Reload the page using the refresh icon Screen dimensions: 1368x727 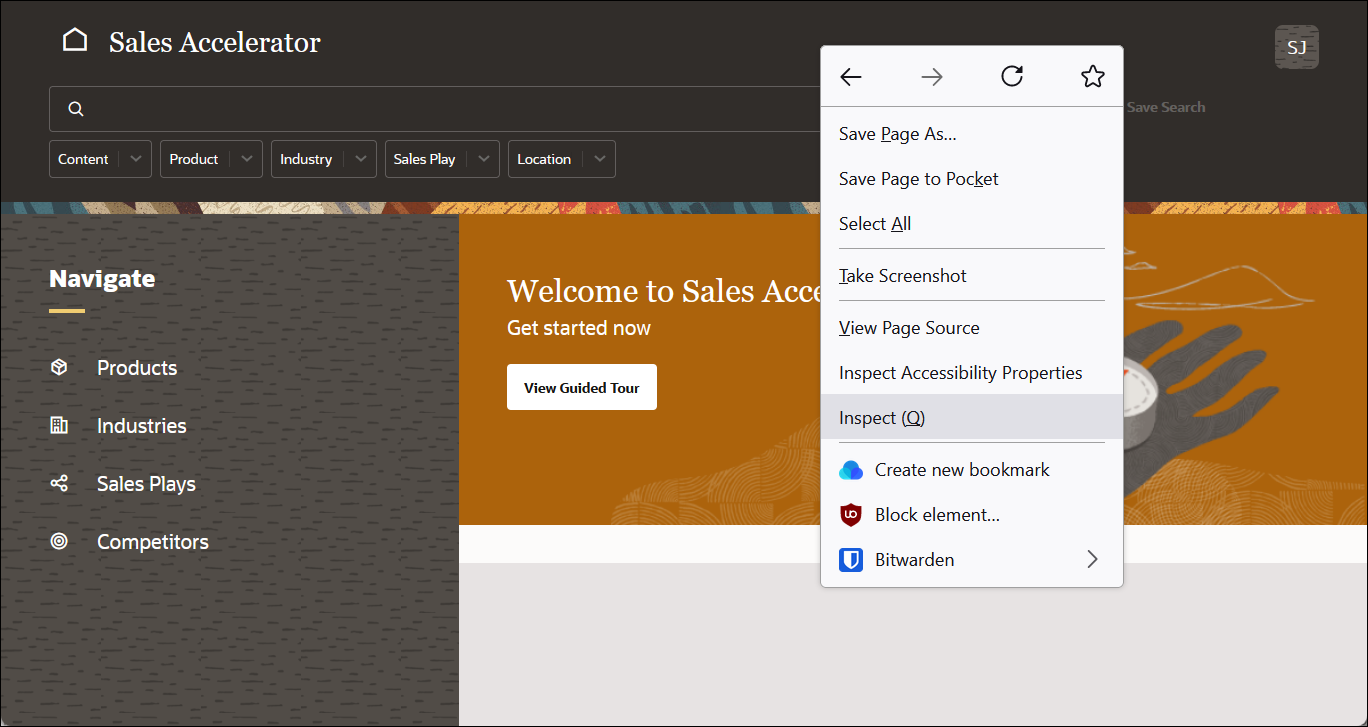tap(1011, 76)
